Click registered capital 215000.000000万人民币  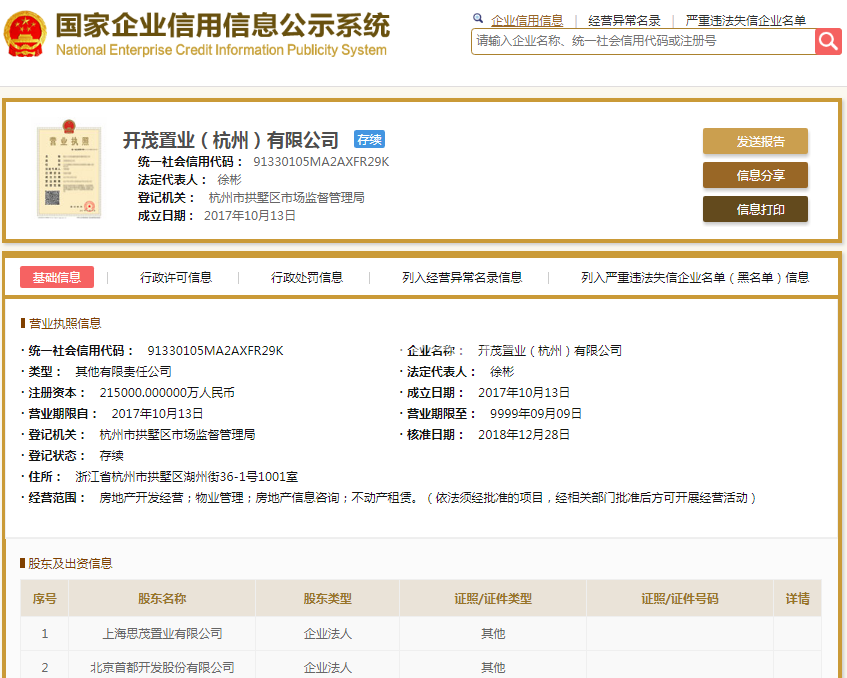click(x=167, y=393)
